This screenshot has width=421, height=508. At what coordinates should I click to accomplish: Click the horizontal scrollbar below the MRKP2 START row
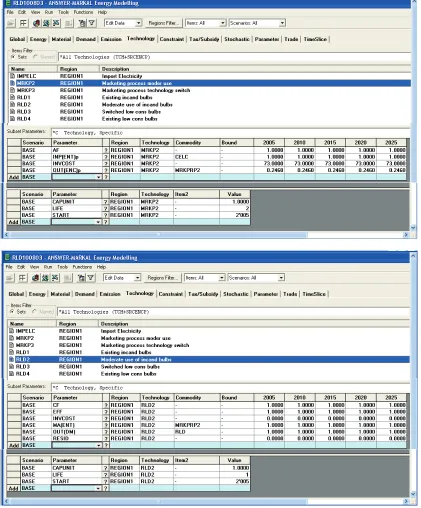click(x=207, y=235)
